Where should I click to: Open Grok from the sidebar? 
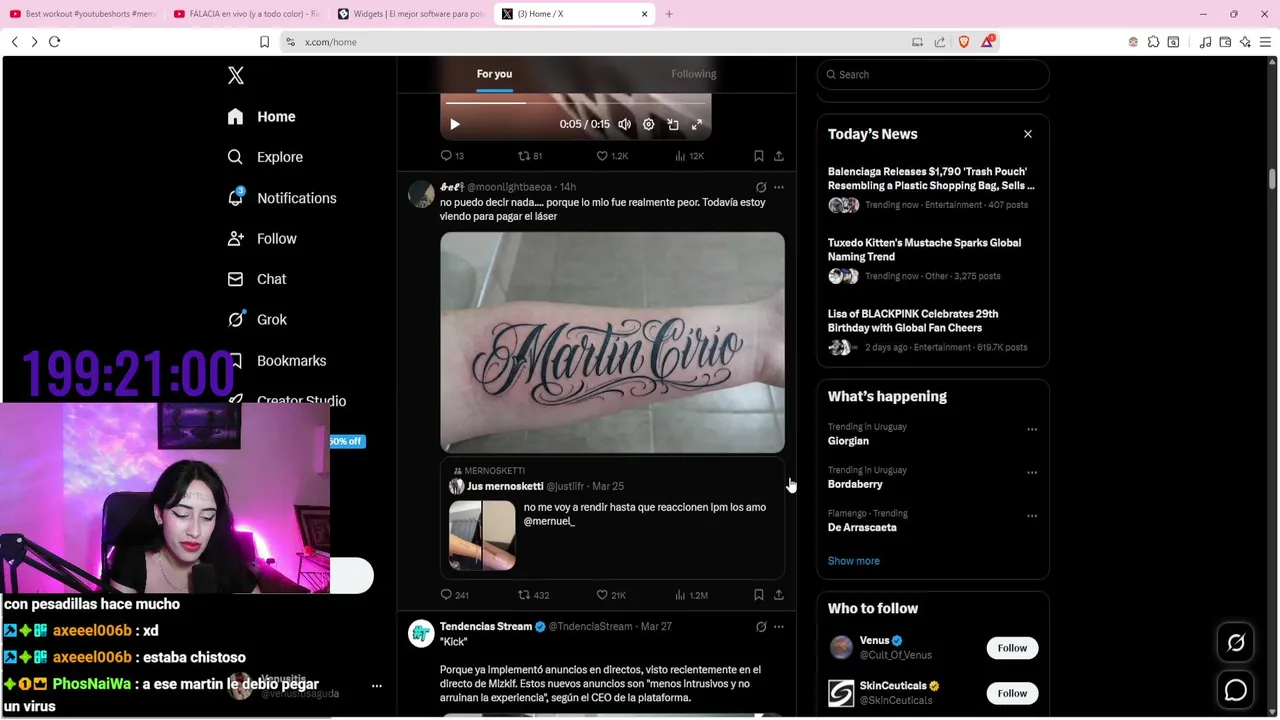(257, 320)
